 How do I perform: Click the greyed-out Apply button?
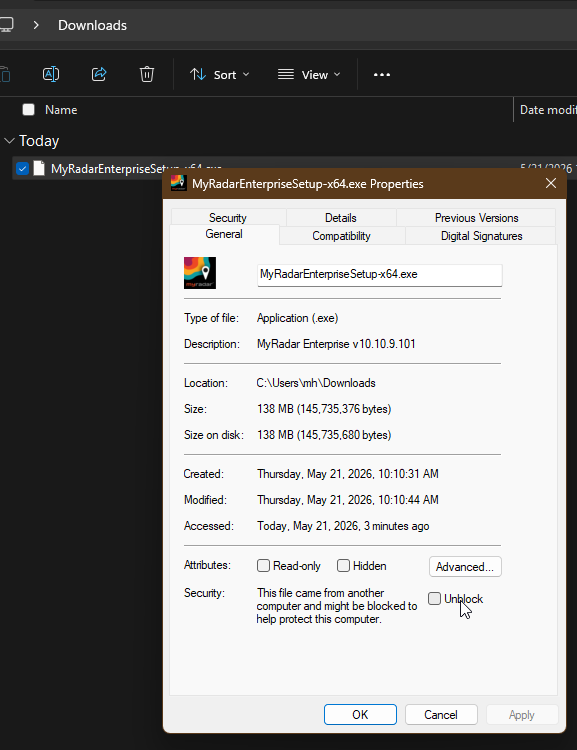(x=522, y=715)
